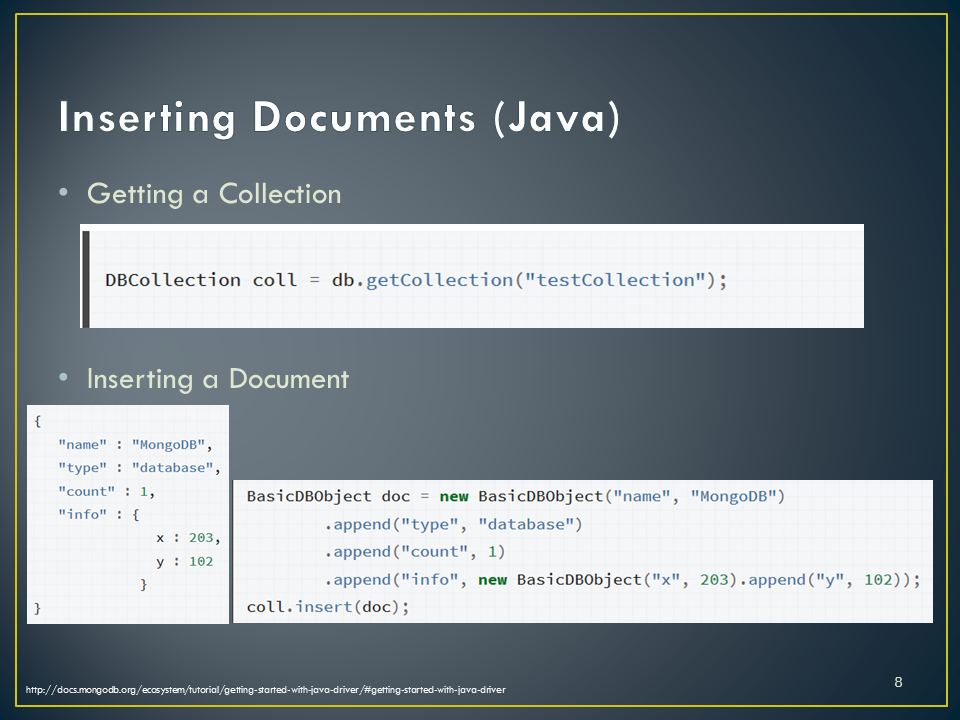The height and width of the screenshot is (720, 960).
Task: Click the y : 102 JSON value
Action: click(x=184, y=561)
